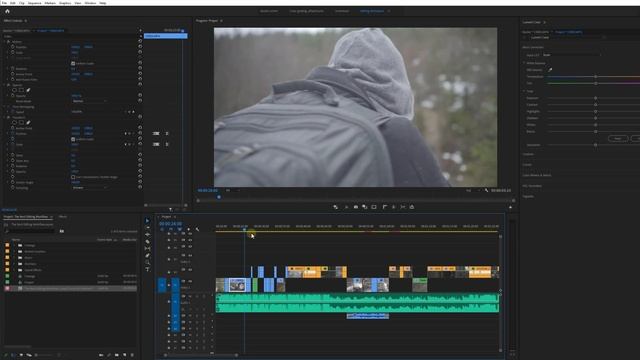The width and height of the screenshot is (640, 360).
Task: Collapse the White Balance group in Lumetri
Action: [x=524, y=63]
